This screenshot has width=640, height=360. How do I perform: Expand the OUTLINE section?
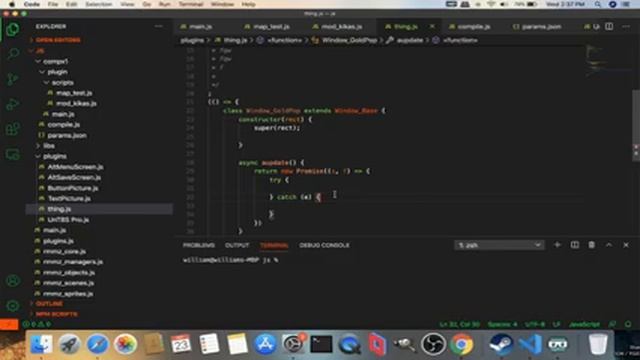pyautogui.click(x=49, y=304)
